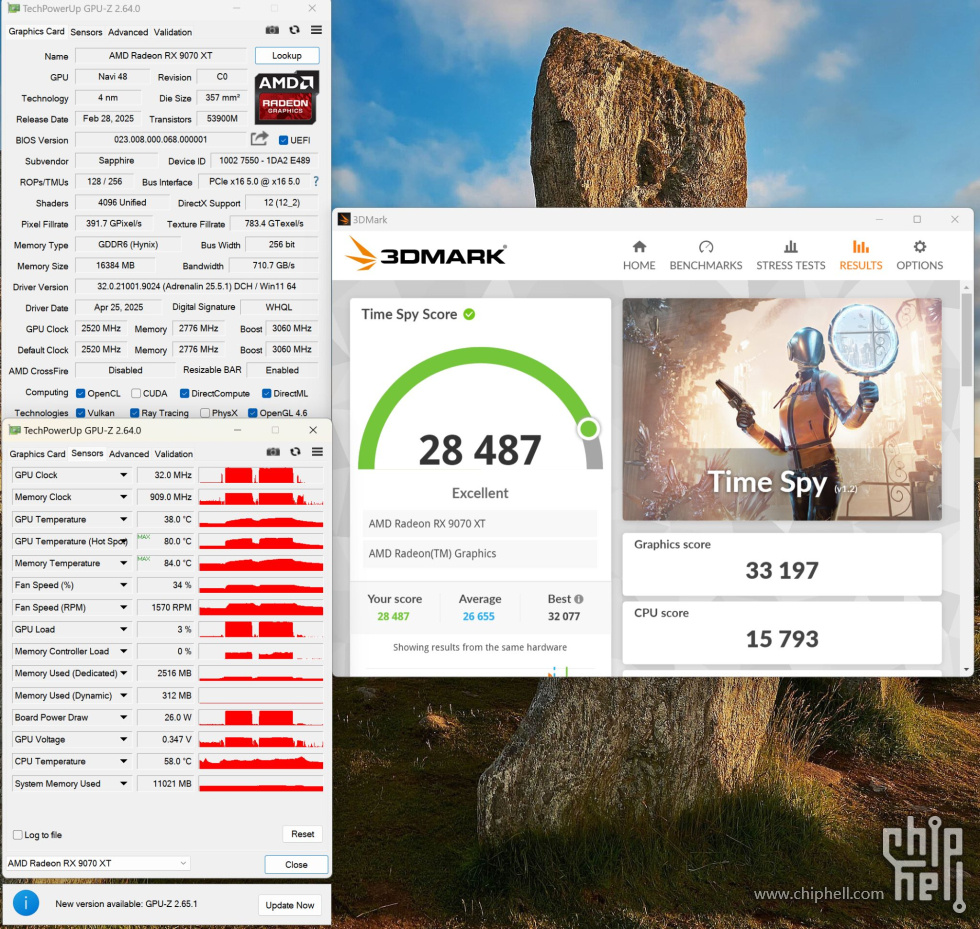Viewport: 980px width, 929px height.
Task: Click the Time Spy benchmark thumbnail
Action: coord(782,409)
